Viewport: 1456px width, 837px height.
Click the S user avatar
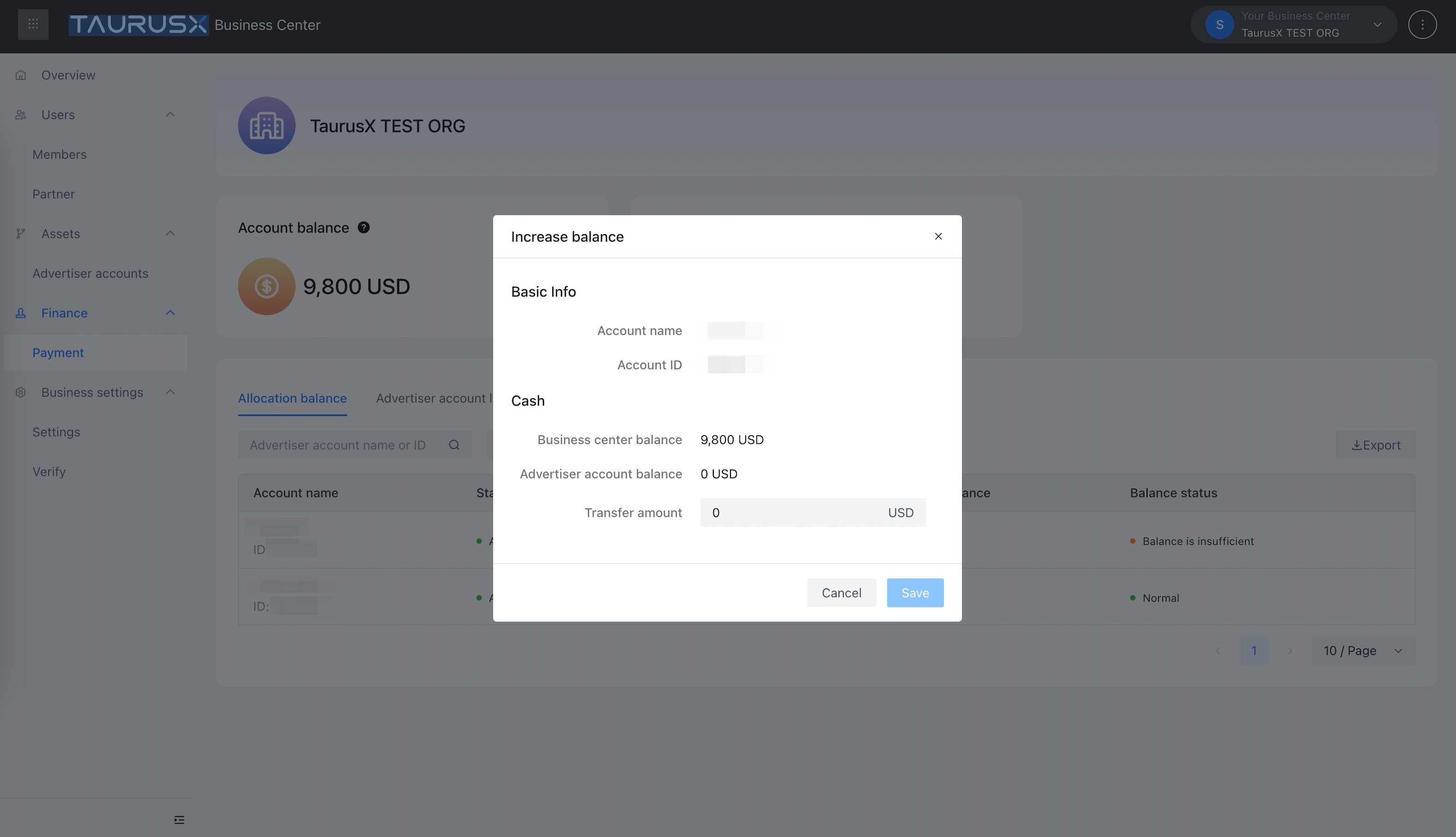point(1219,25)
